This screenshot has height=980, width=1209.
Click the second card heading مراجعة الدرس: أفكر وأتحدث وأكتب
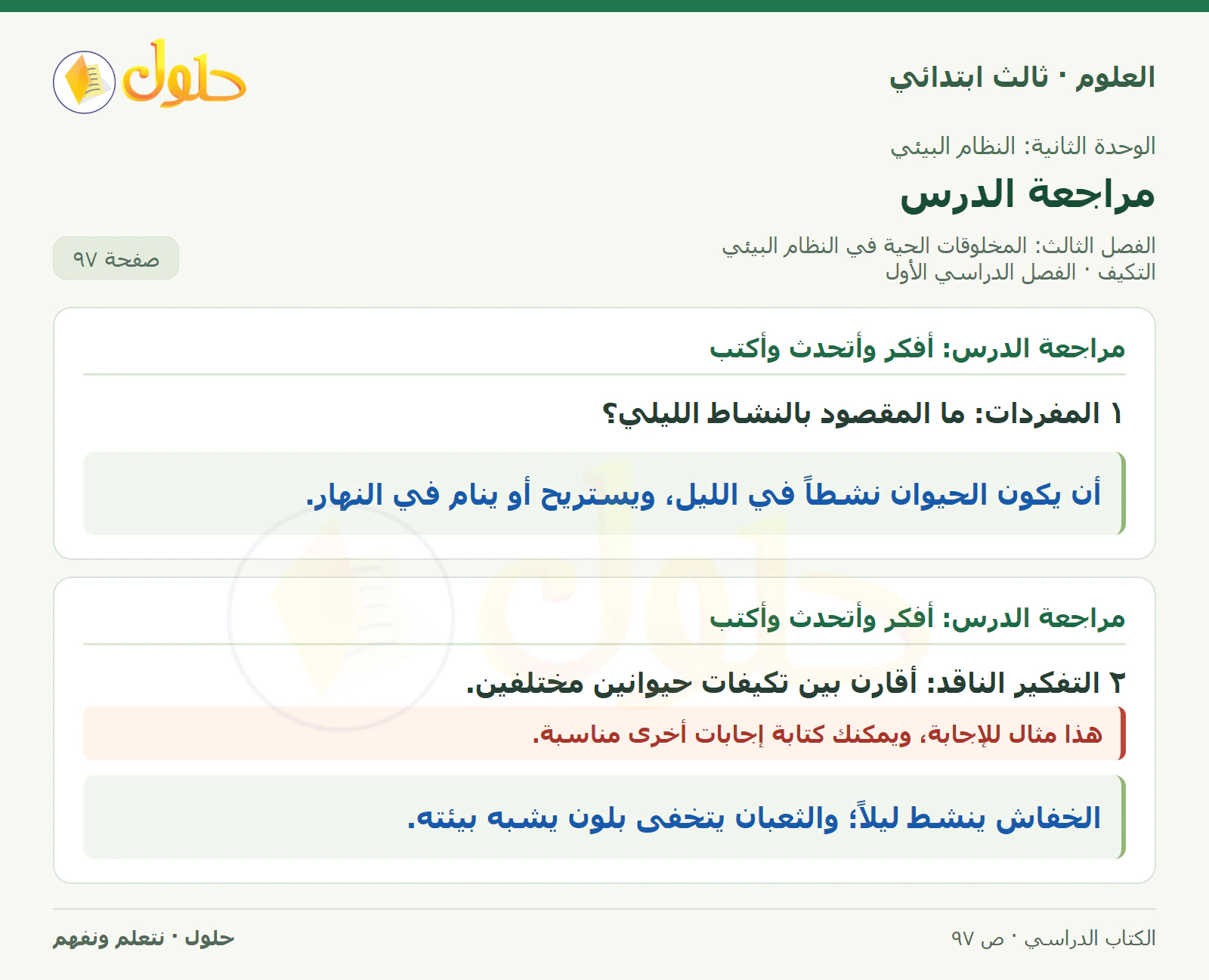coord(917,618)
